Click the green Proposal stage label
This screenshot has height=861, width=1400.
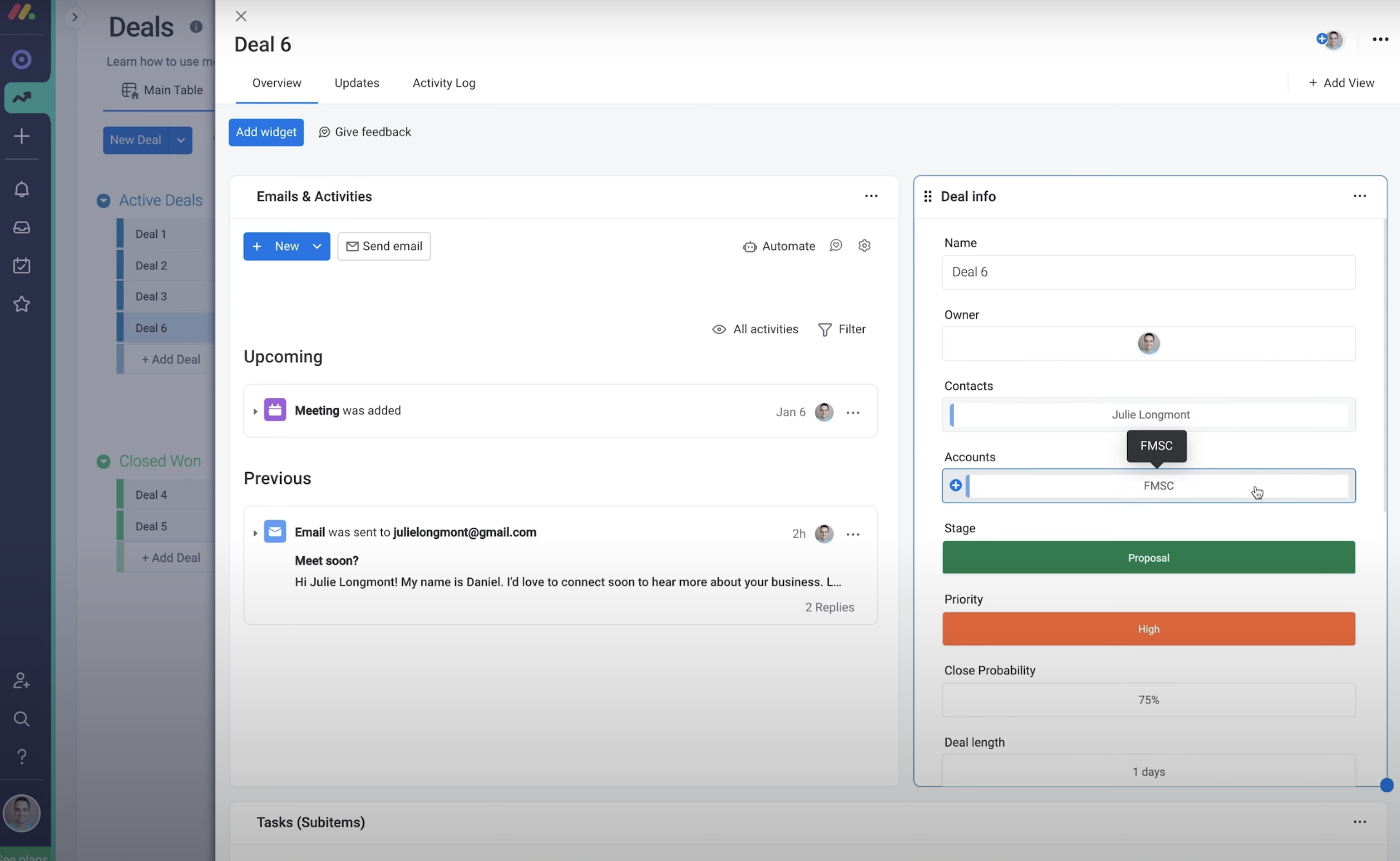(x=1148, y=557)
